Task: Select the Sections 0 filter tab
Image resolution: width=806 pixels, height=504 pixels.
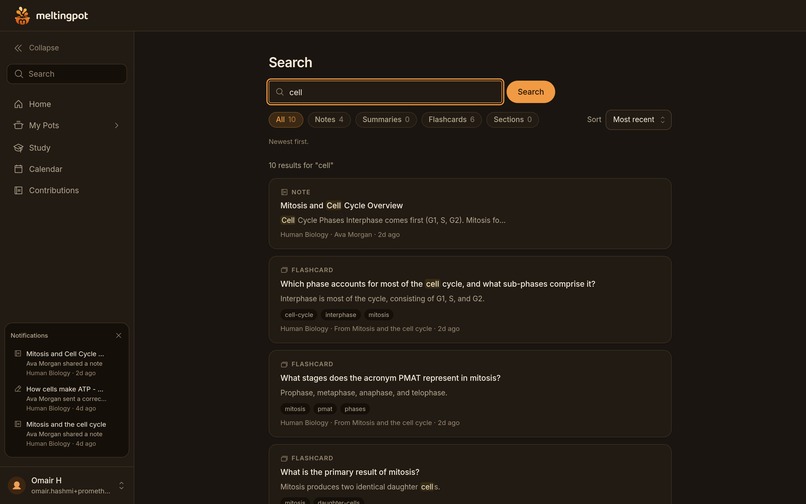Action: click(x=512, y=120)
